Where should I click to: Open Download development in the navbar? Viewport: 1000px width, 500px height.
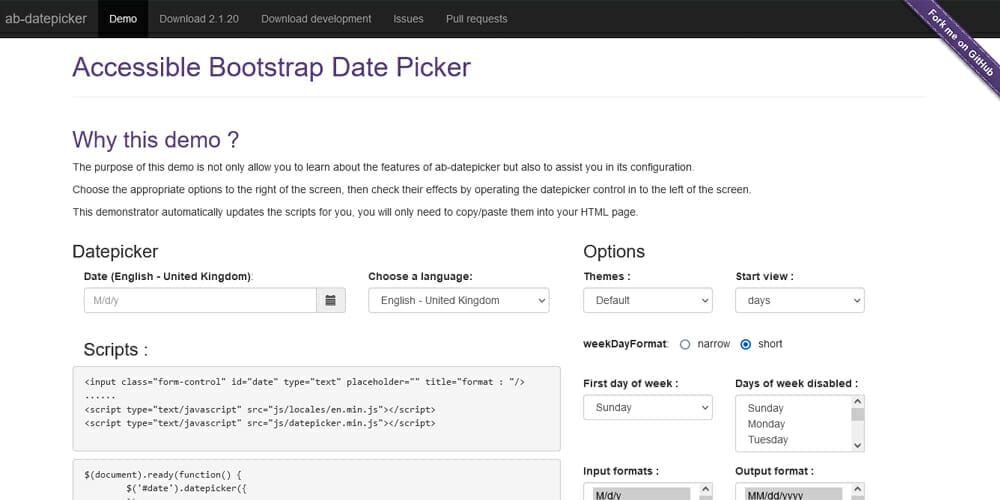(x=316, y=18)
